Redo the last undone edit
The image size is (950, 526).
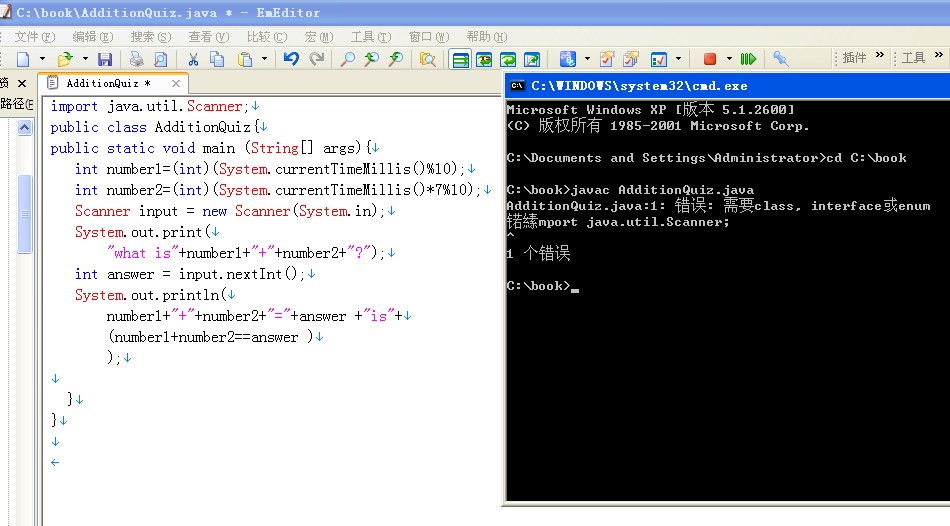point(316,59)
